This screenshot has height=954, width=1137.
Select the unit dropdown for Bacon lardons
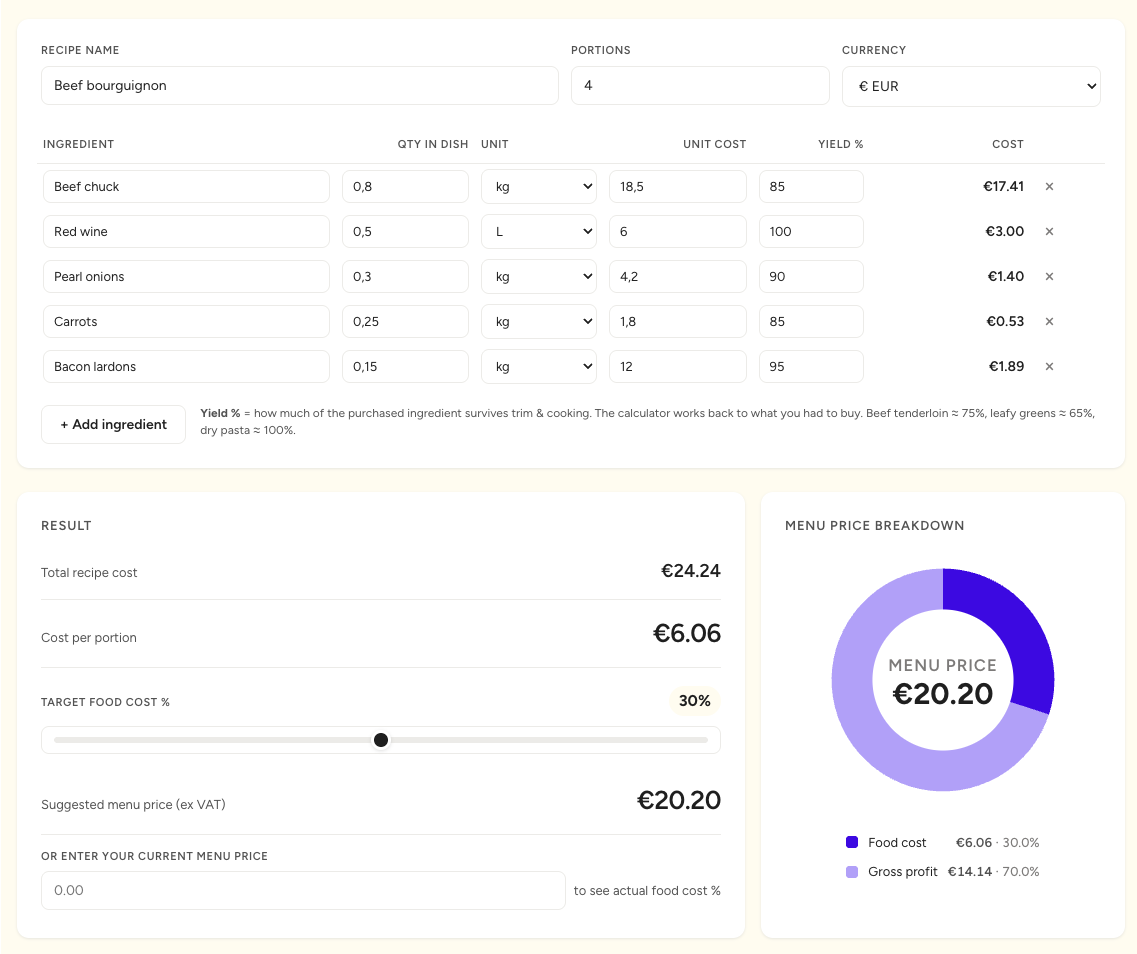point(539,366)
